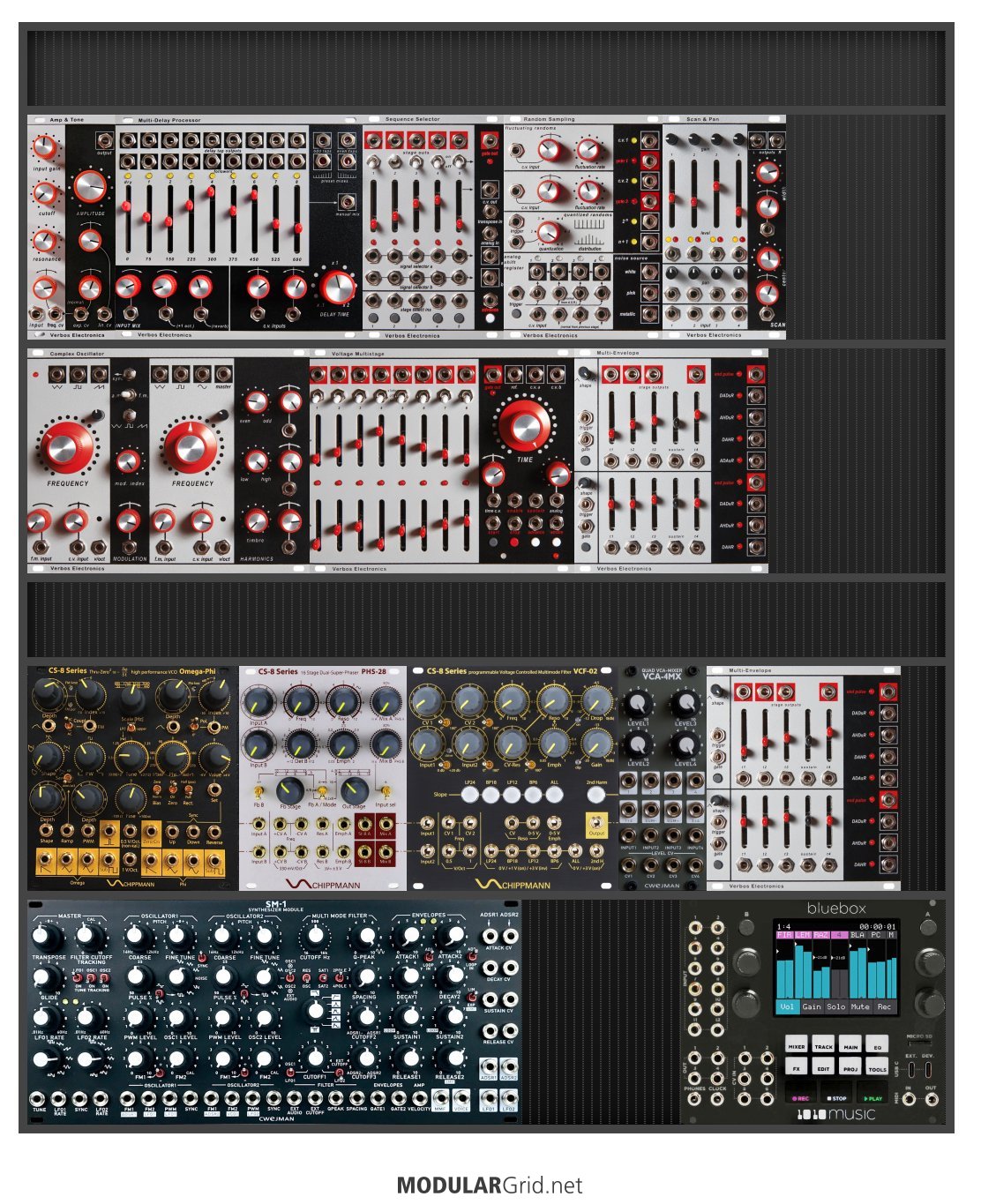This screenshot has height=1204, width=981.
Task: Select the FIR track on bluebox screen
Action: point(785,935)
